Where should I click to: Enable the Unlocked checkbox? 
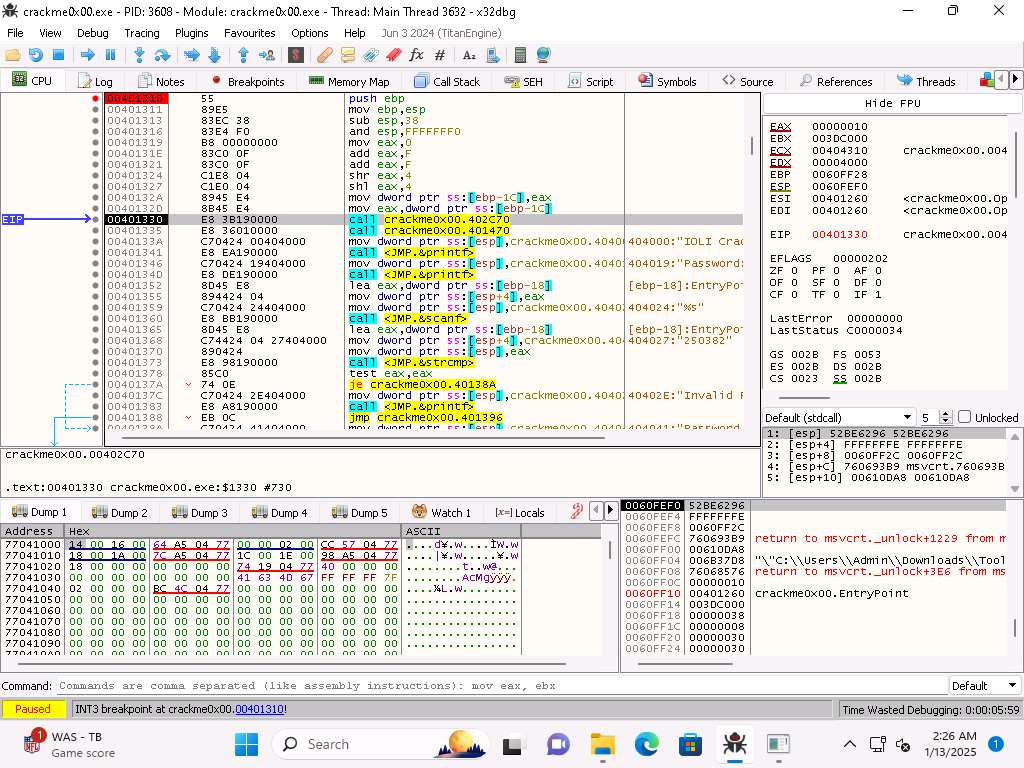point(964,417)
